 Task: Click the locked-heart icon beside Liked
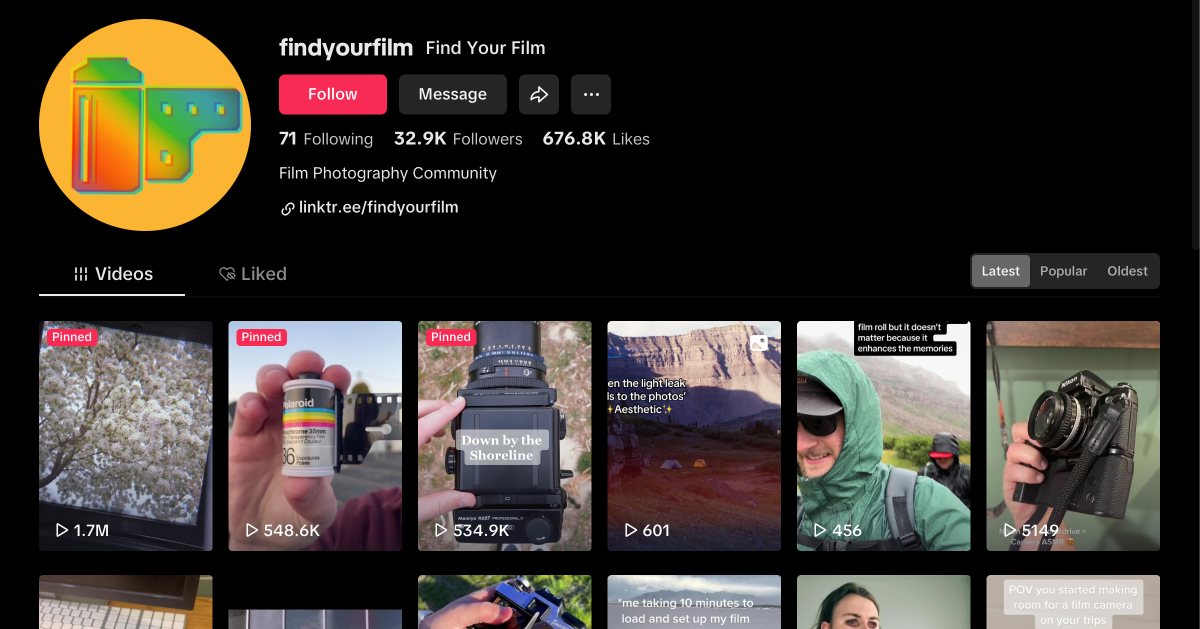(226, 273)
